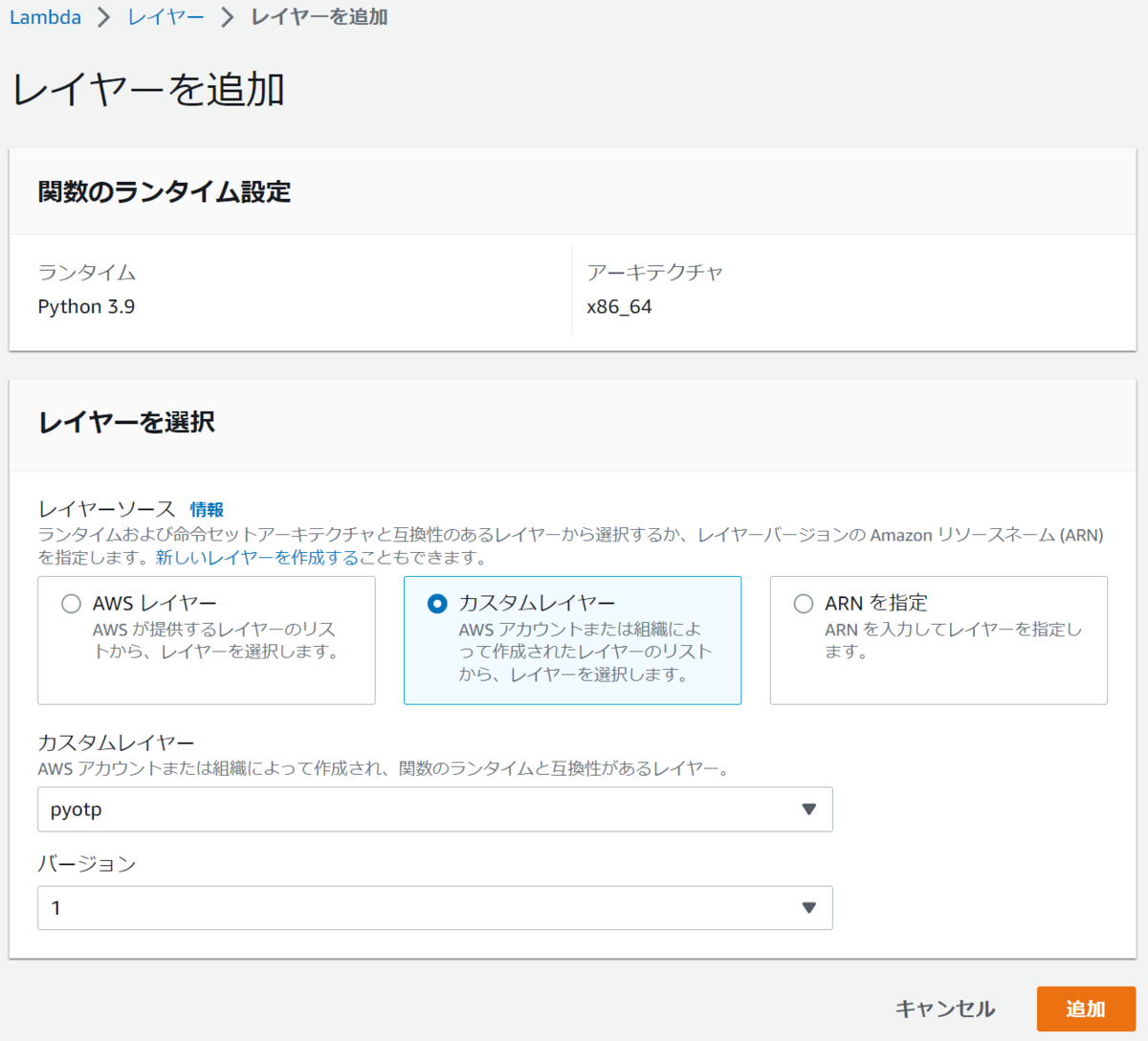
Task: Click the x86_64 architecture value
Action: click(x=619, y=307)
